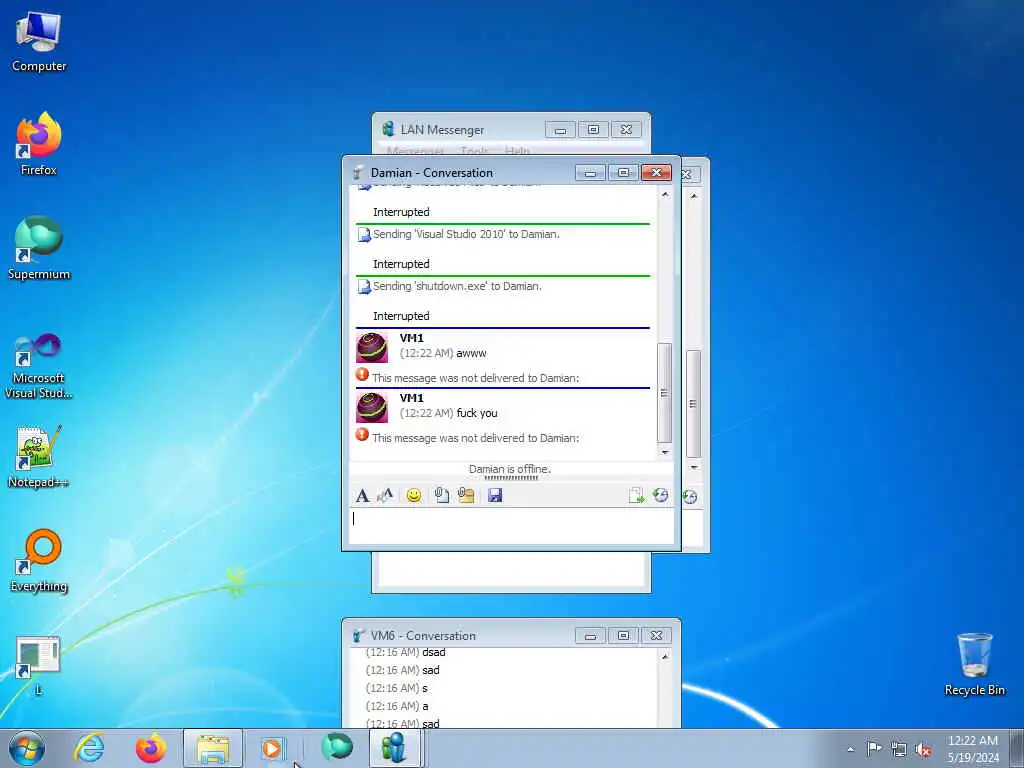1024x768 pixels.
Task: Save the conversation with floppy disk icon
Action: pos(495,496)
